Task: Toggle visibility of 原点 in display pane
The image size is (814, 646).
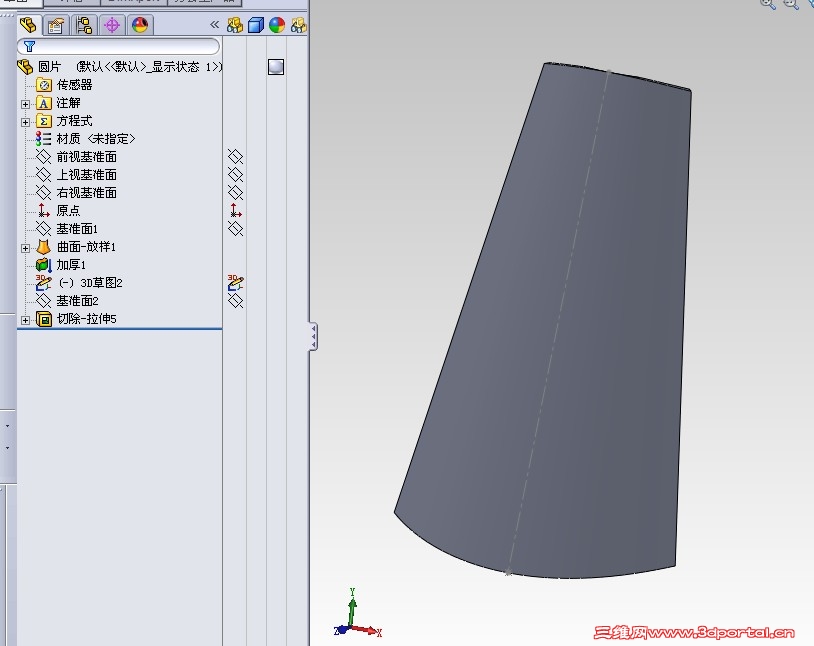Action: (x=236, y=210)
